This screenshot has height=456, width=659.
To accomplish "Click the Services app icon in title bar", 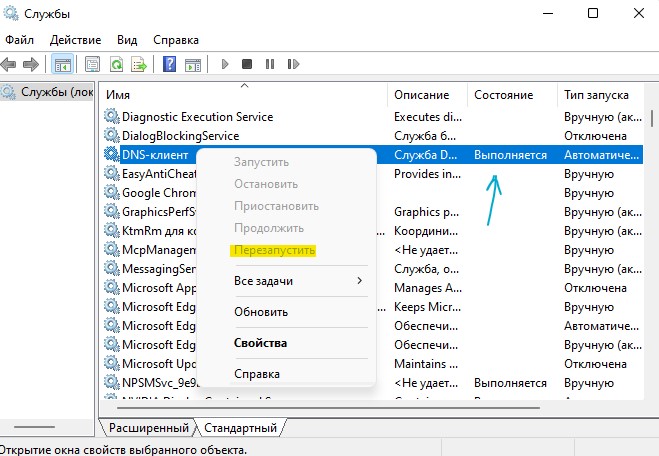I will (11, 13).
